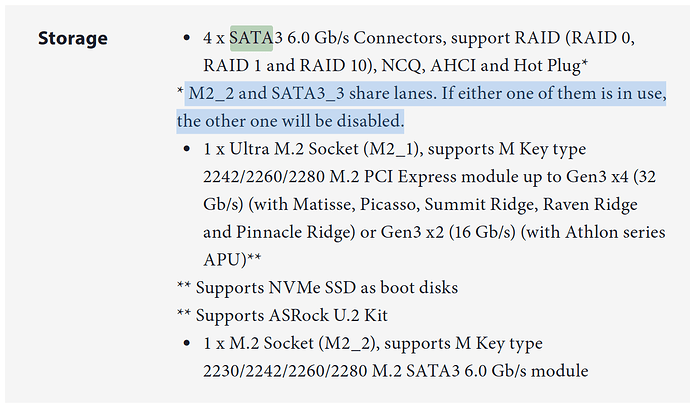This screenshot has height=412, width=690.
Task: Click the text "RAID 0" in the first bullet
Action: pyautogui.click(x=602, y=38)
